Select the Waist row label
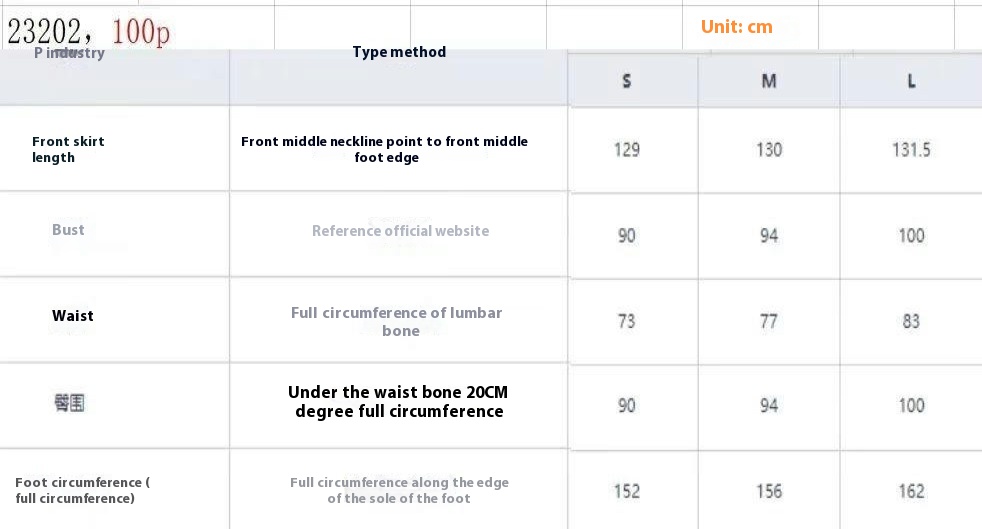 [x=73, y=316]
